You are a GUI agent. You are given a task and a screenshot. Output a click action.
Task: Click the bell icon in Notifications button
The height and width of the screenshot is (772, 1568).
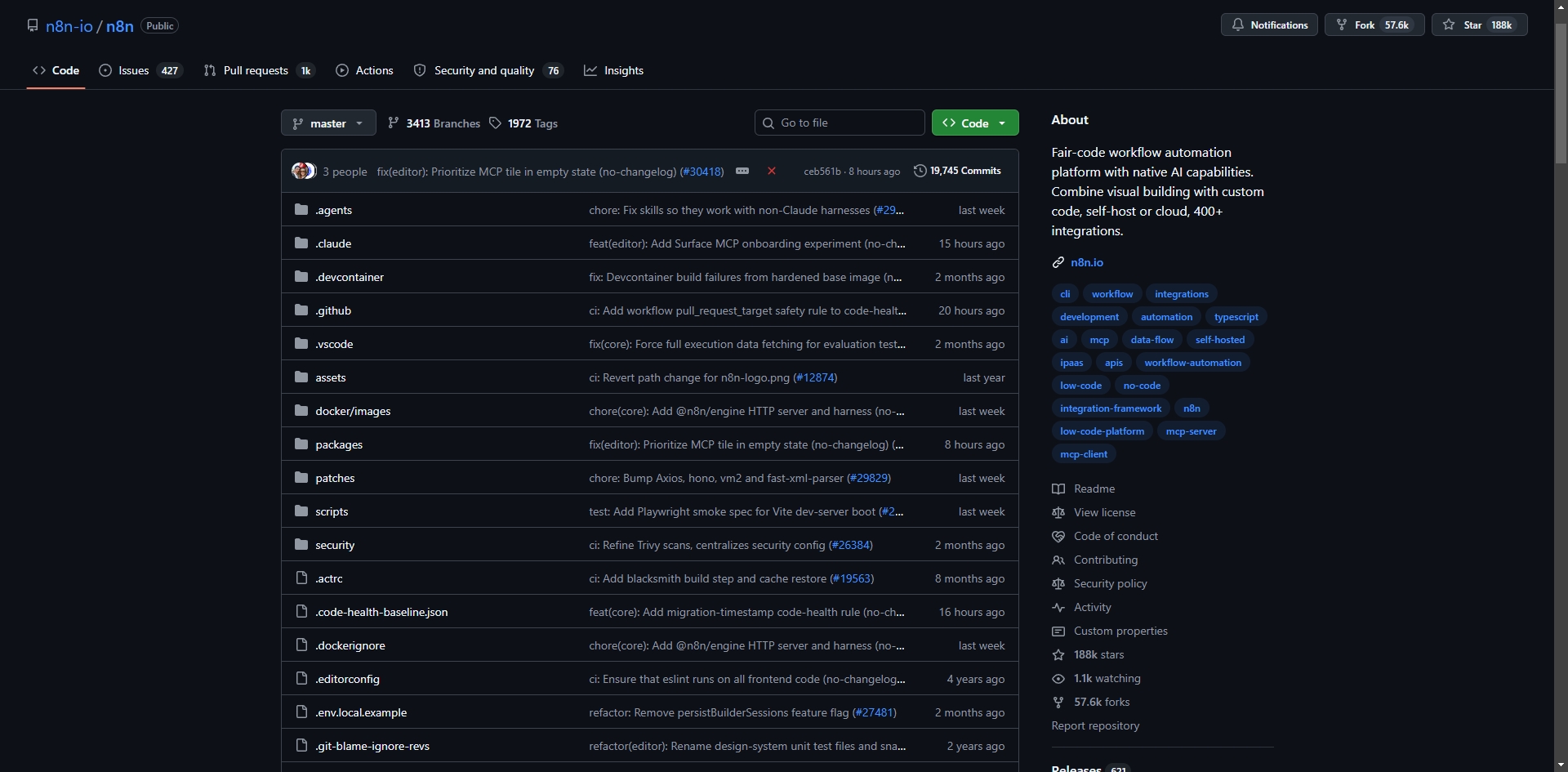pos(1238,25)
